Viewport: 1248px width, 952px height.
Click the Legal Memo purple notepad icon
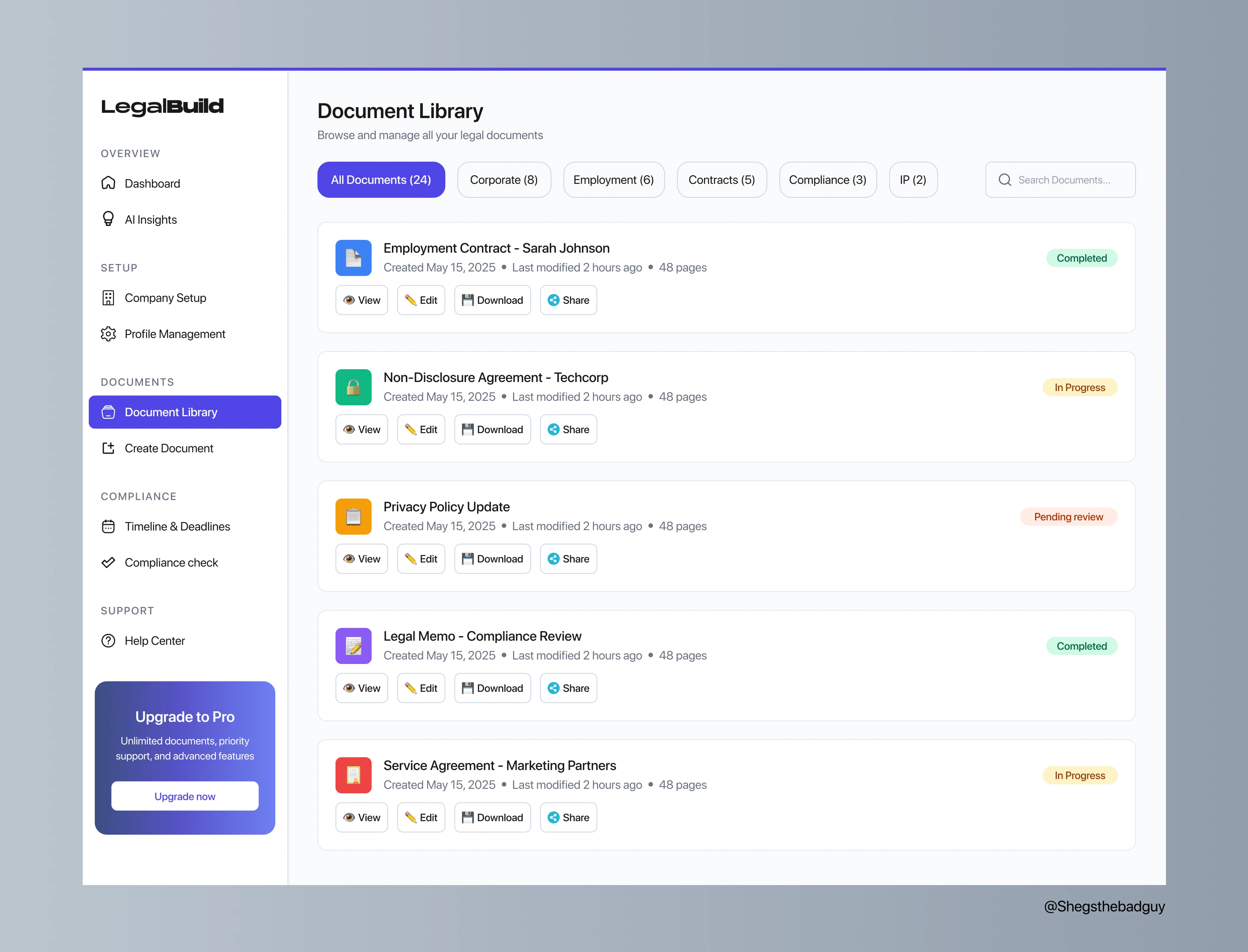[353, 646]
